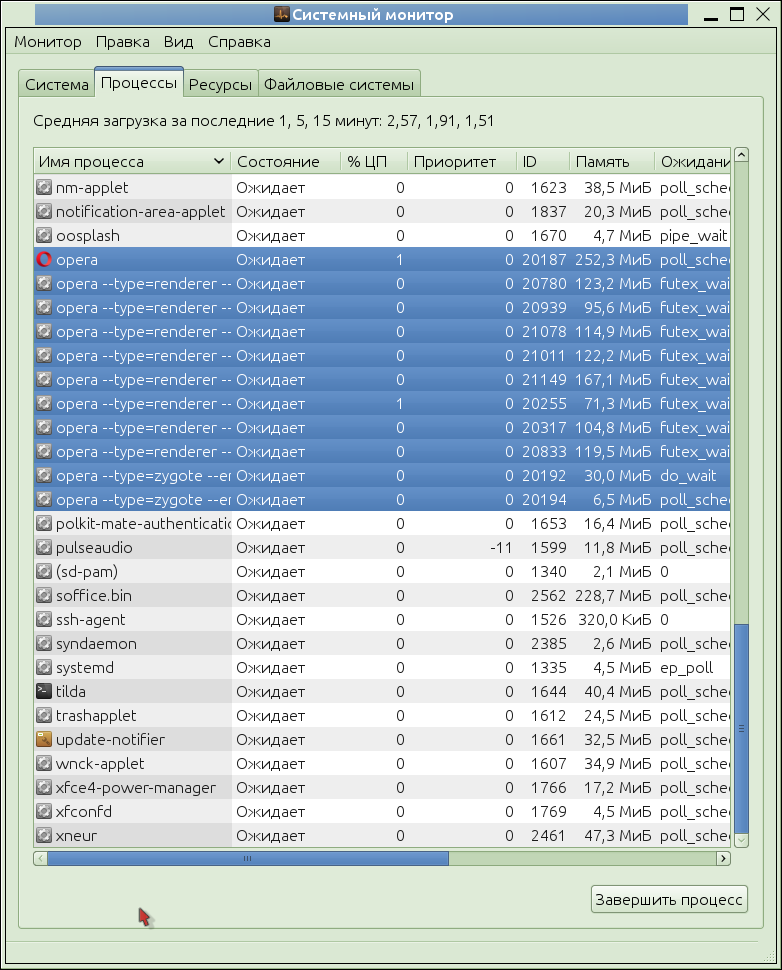Click the ssh-agent process icon
This screenshot has width=782, height=970.
pos(44,620)
